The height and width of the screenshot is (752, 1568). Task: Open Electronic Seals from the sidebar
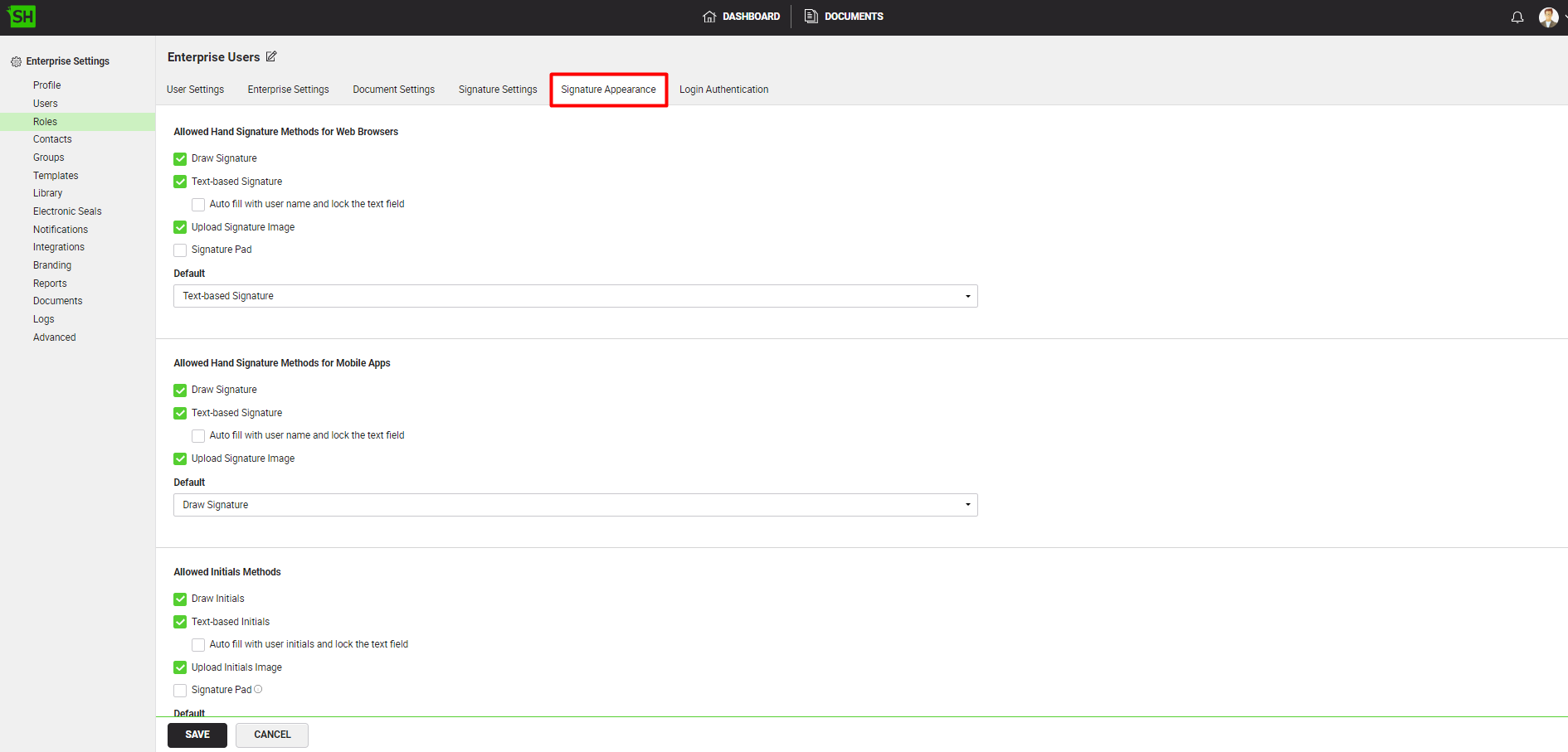tap(66, 211)
